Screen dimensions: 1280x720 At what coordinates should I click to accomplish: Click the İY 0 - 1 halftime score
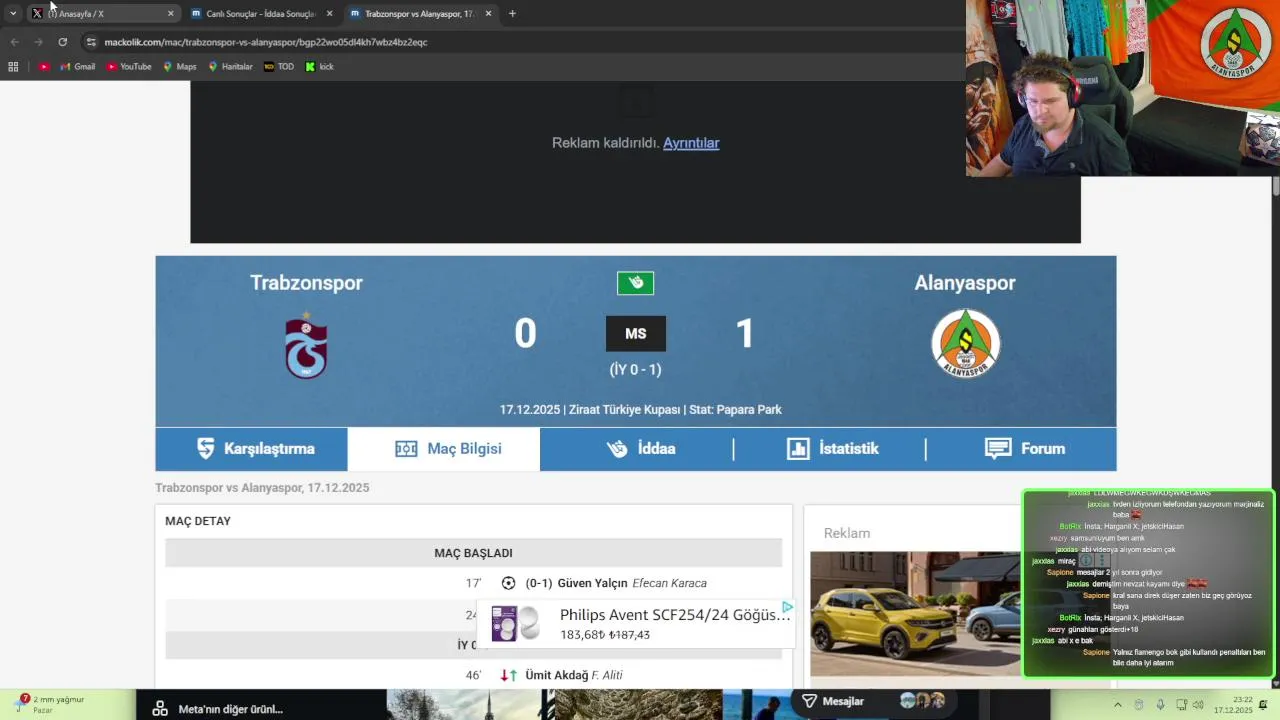point(636,369)
